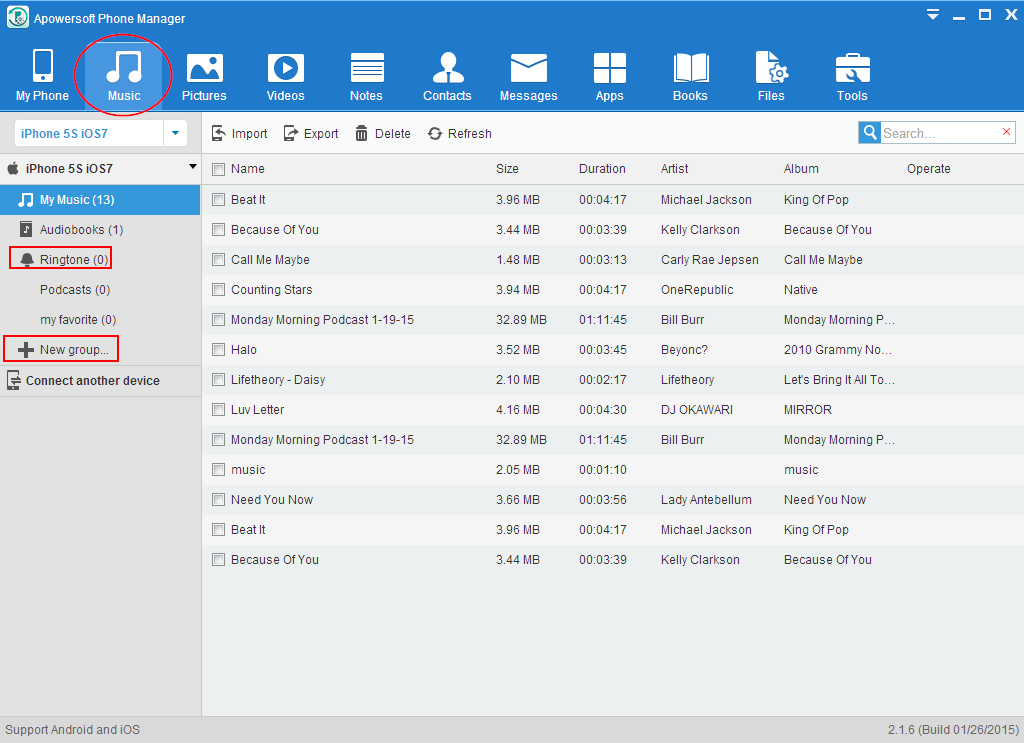Tick the checkbox for Call Me Maybe
The height and width of the screenshot is (743, 1024).
[218, 260]
